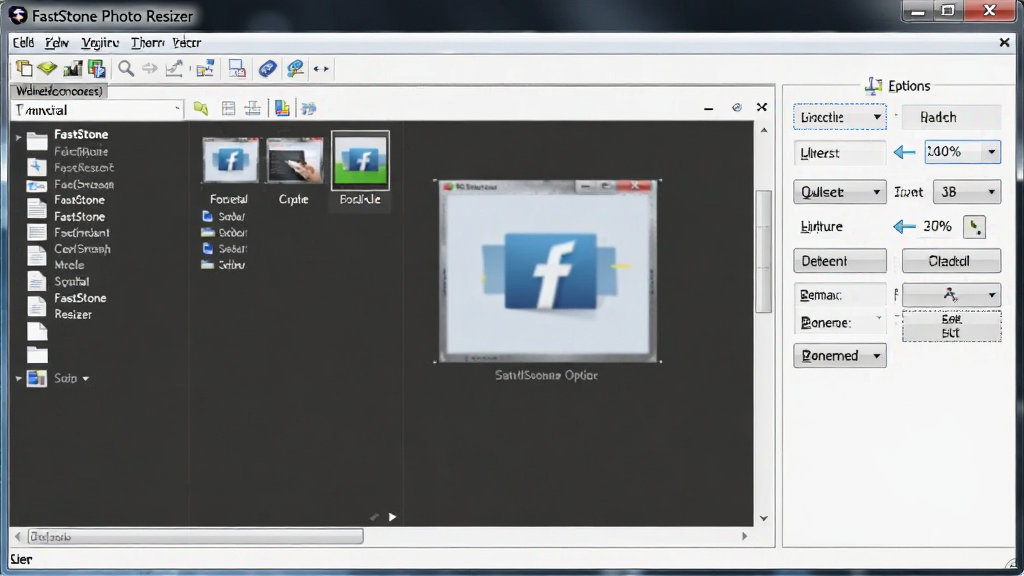The width and height of the screenshot is (1024, 576).
Task: Open the Ronemed dropdown
Action: tap(840, 356)
